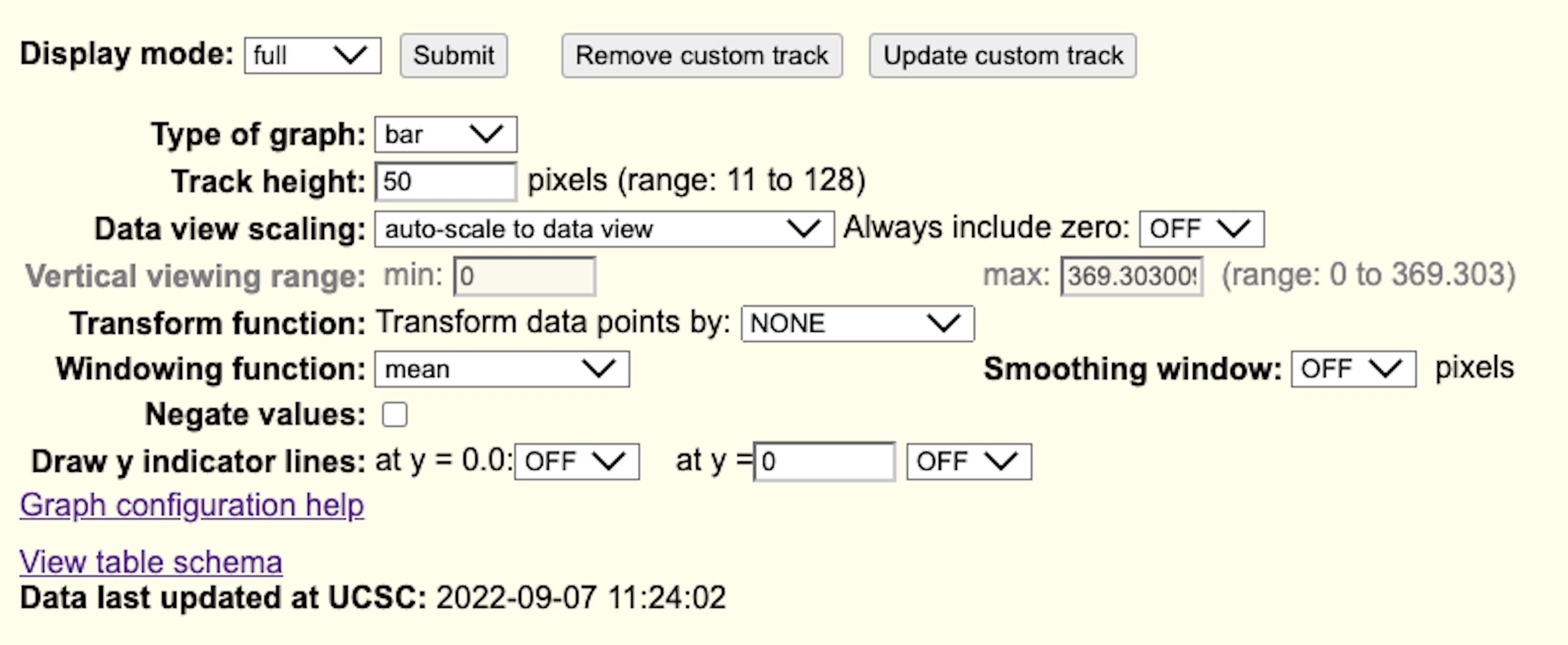Select the vertical range min field

coord(522,275)
